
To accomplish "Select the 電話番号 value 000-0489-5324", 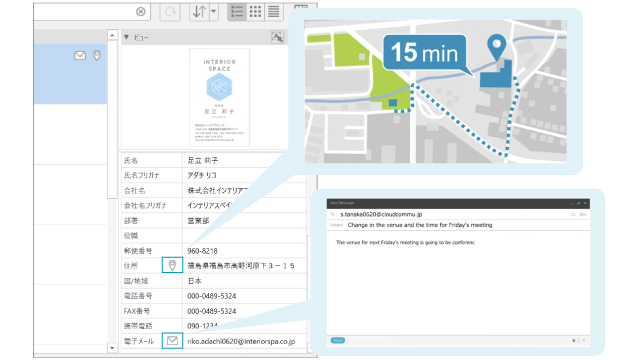I will (211, 296).
